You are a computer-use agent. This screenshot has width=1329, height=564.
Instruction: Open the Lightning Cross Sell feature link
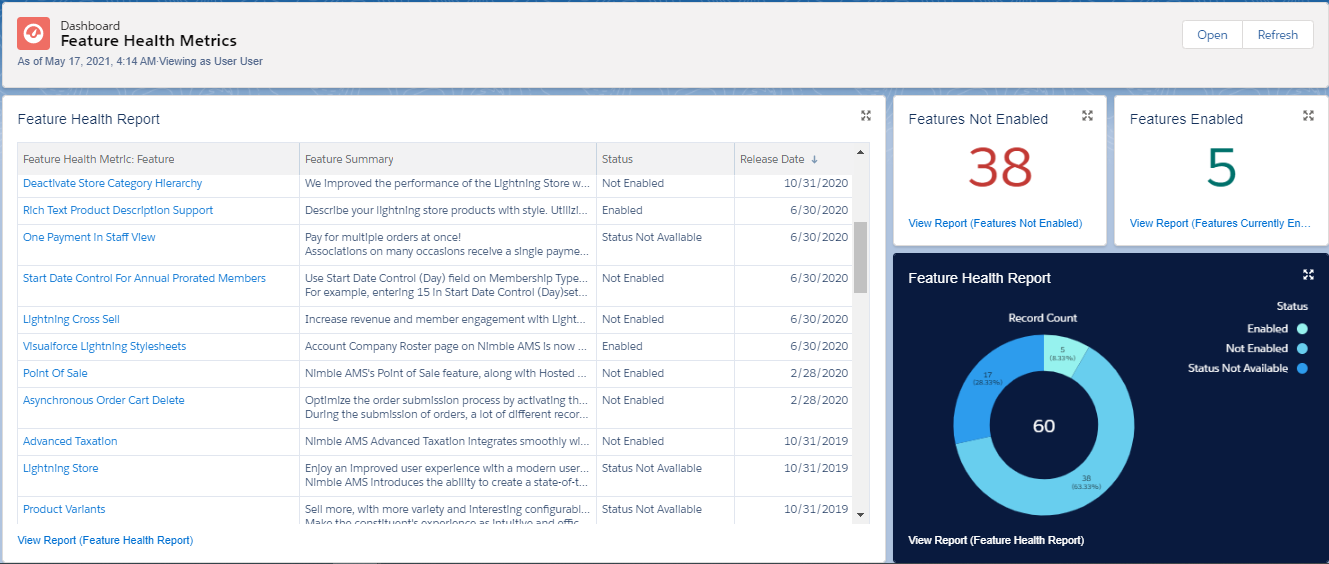[71, 319]
